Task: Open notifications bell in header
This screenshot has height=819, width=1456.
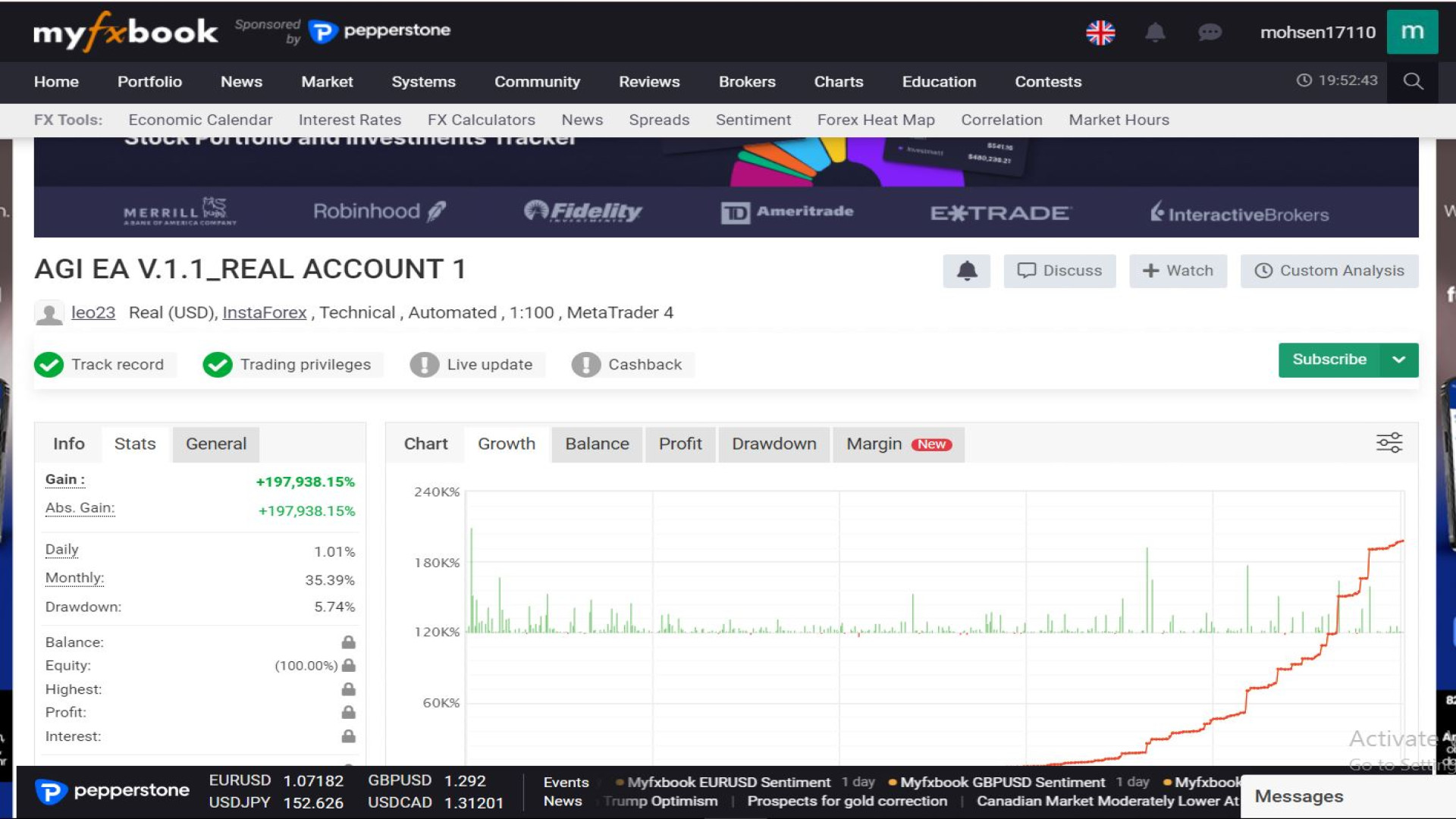Action: click(1155, 33)
